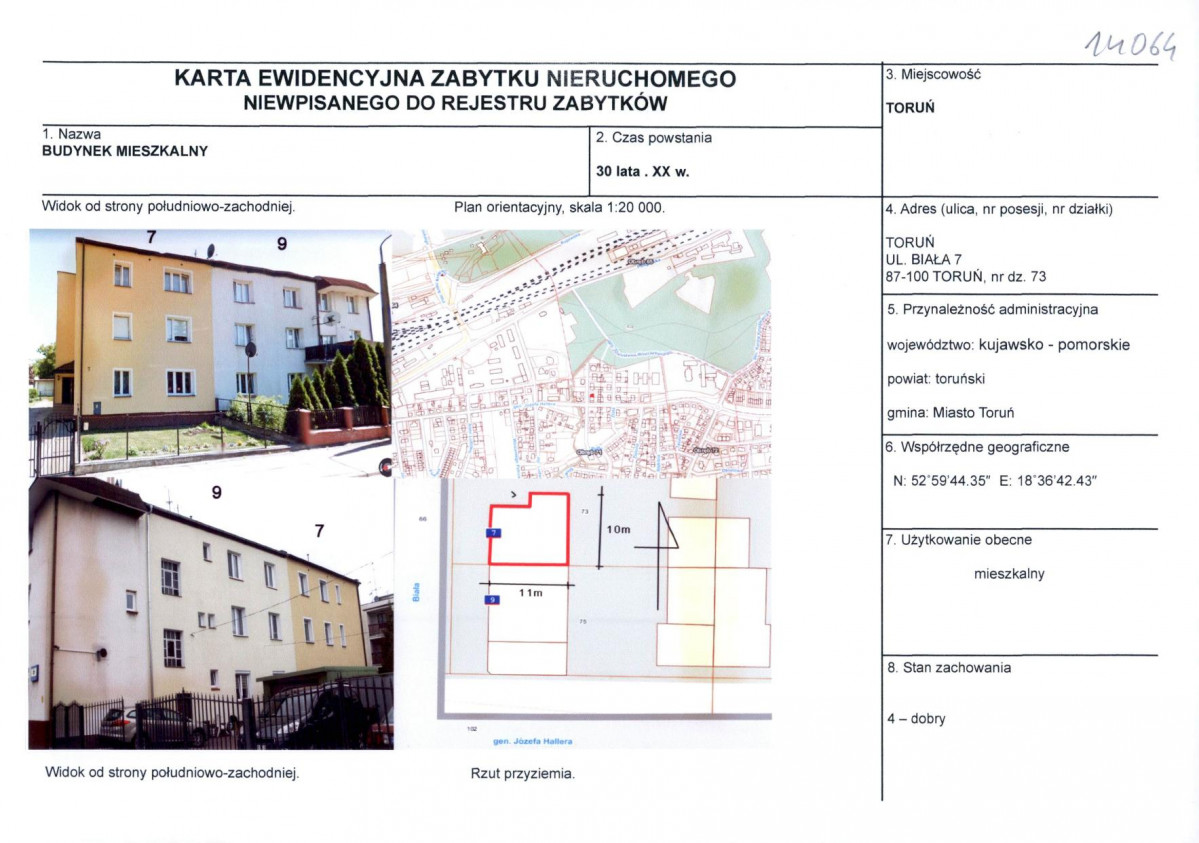The image size is (1199, 843).
Task: Open the photo of the yellow building facade
Action: click(x=210, y=352)
